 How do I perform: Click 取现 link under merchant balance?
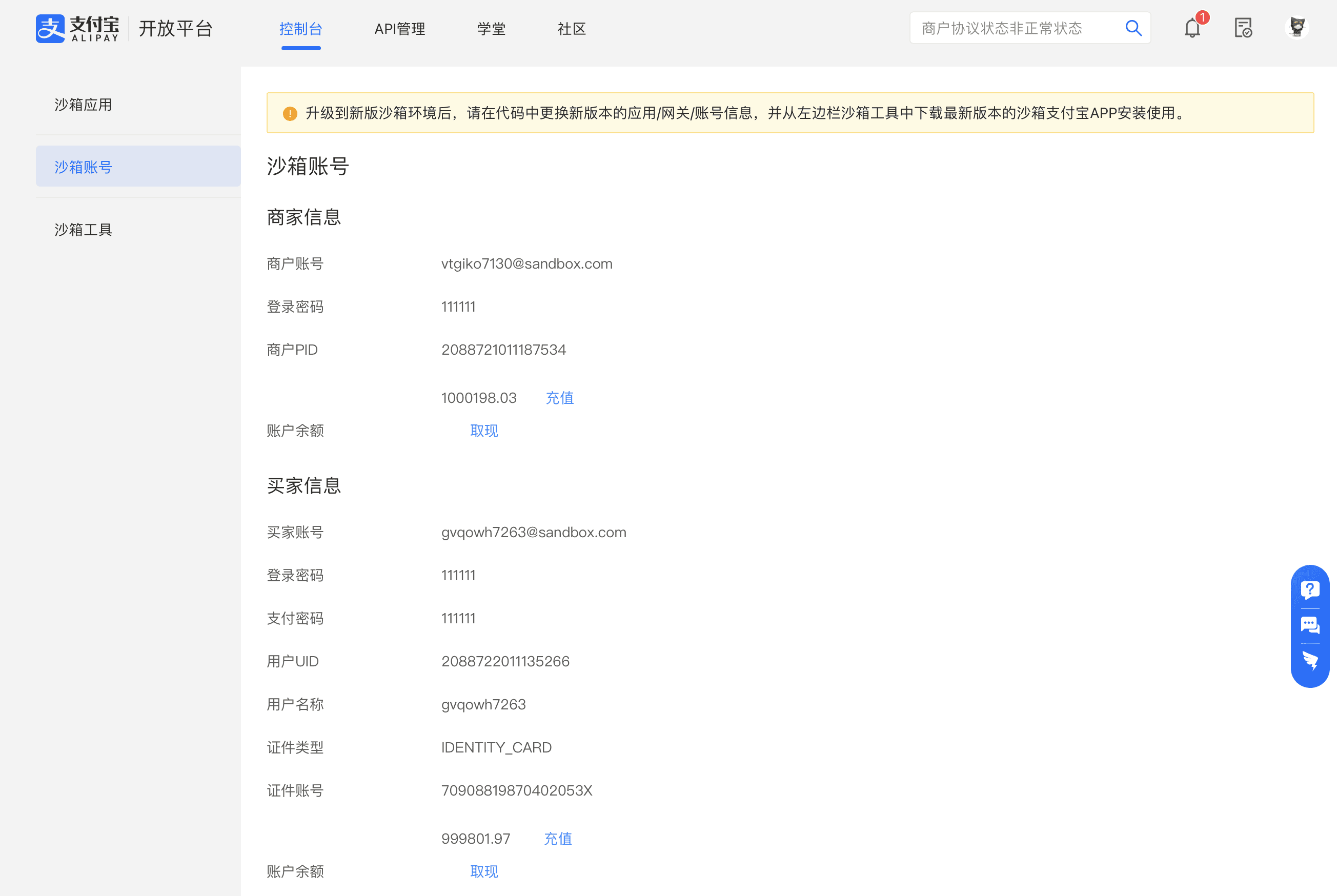pos(484,430)
